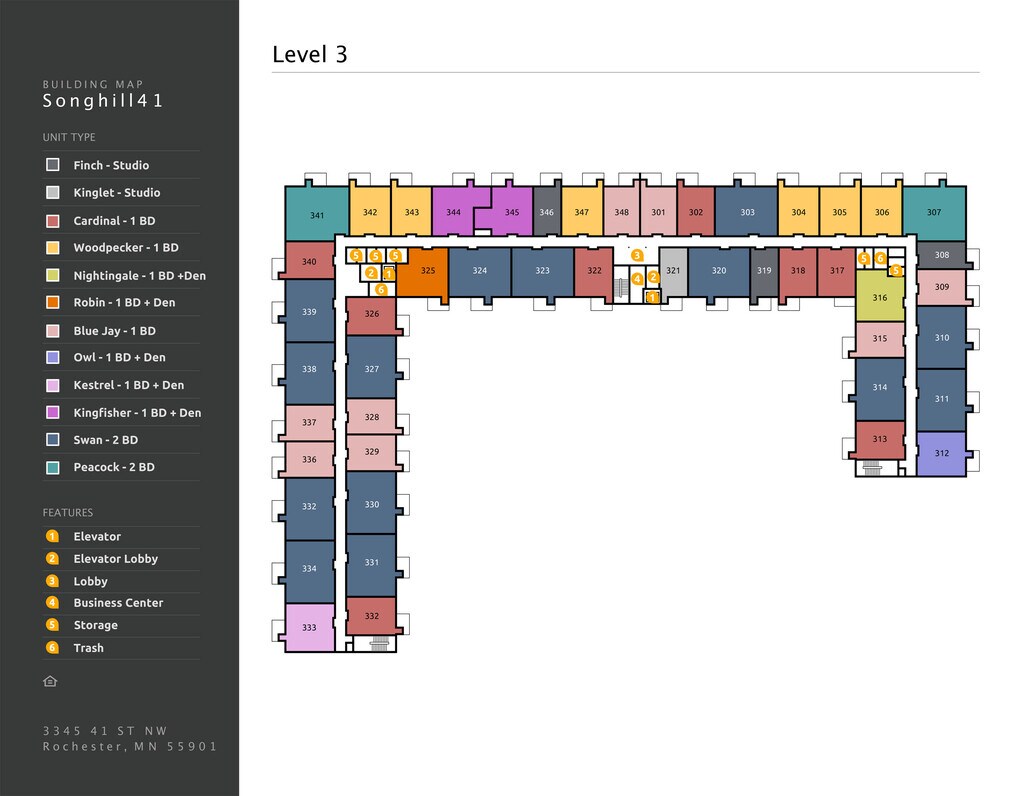Select the Robin - 1 BD + Den swatch
Screen dimensions: 1024x796
[53, 302]
